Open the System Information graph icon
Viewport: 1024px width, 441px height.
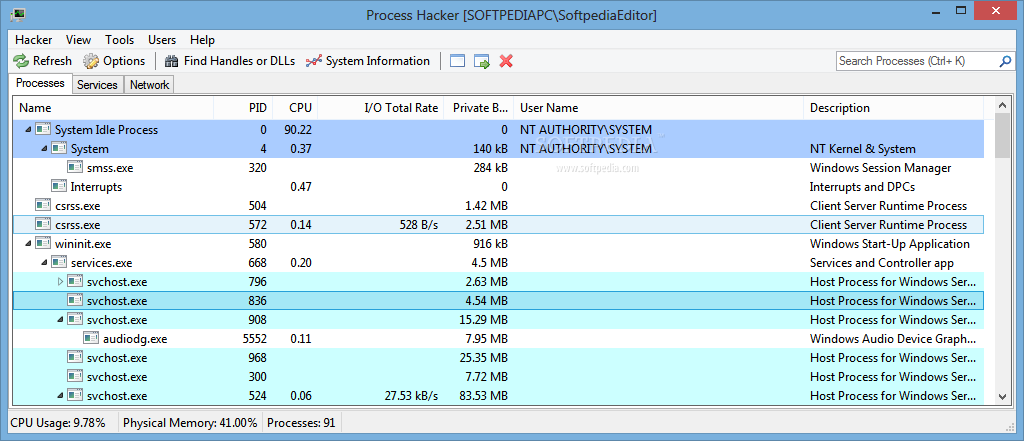tap(314, 61)
